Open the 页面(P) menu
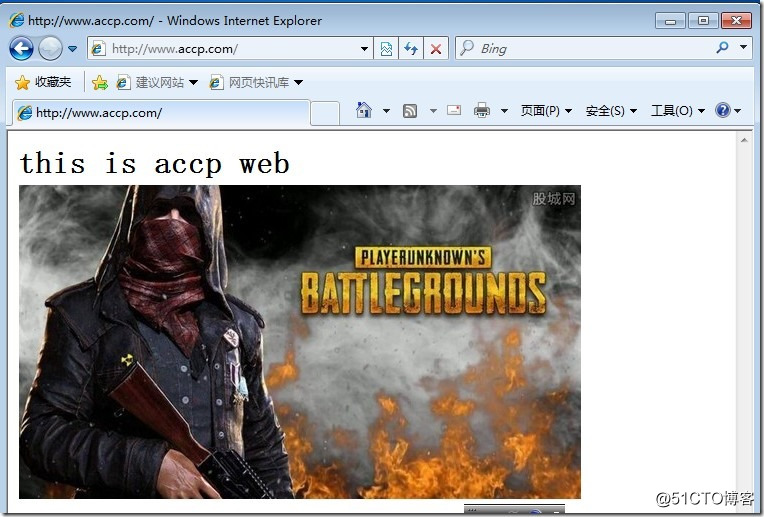 pos(546,111)
